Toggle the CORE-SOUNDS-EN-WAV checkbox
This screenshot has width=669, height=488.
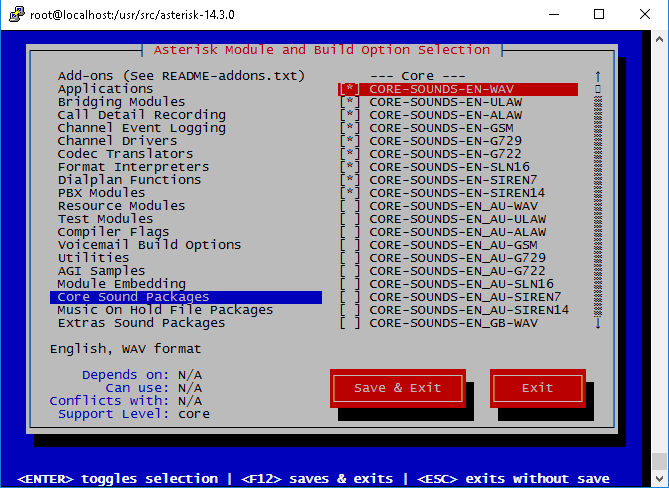click(350, 89)
